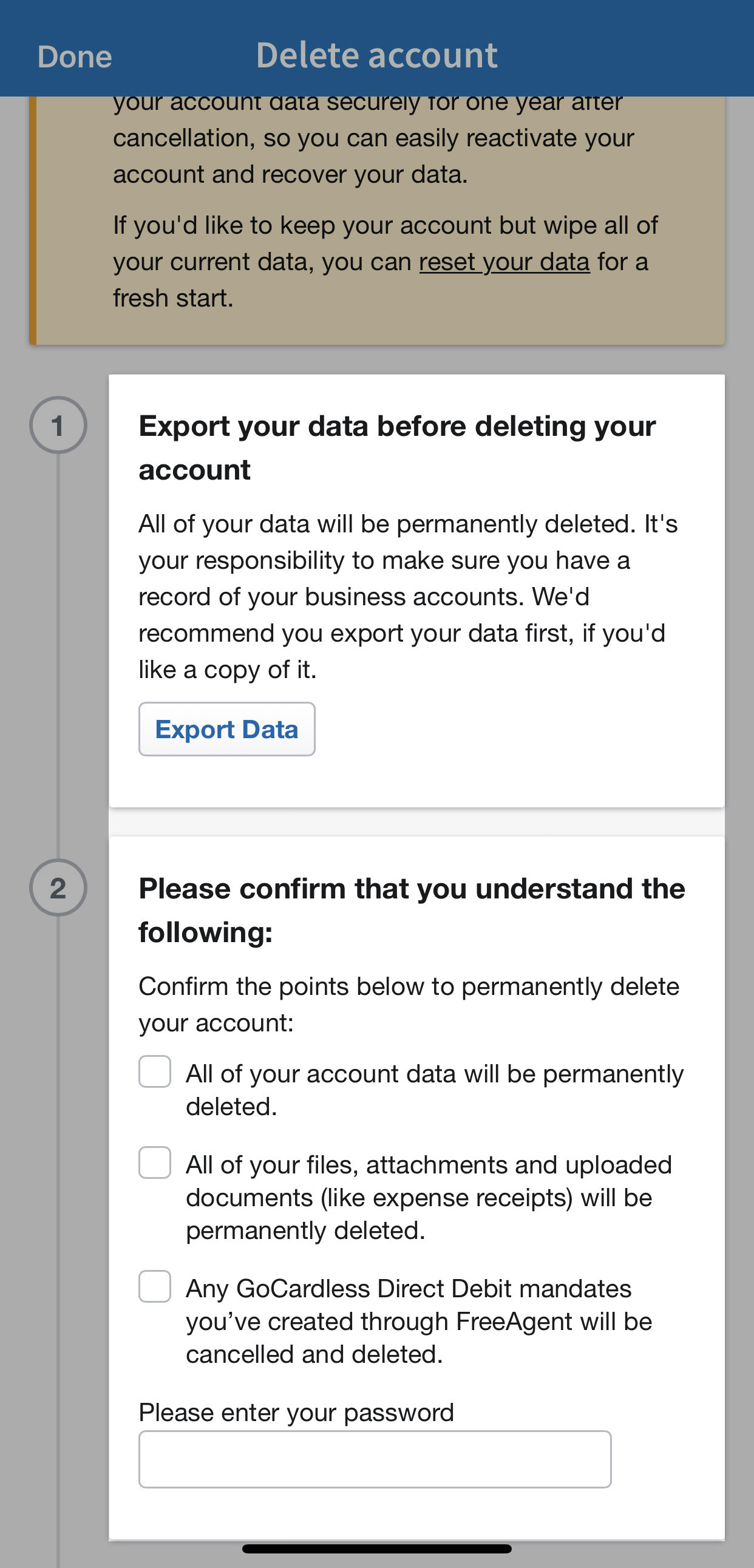Viewport: 754px width, 1568px height.
Task: Tap the 'permanently deleted' export description paragraph
Action: [408, 597]
